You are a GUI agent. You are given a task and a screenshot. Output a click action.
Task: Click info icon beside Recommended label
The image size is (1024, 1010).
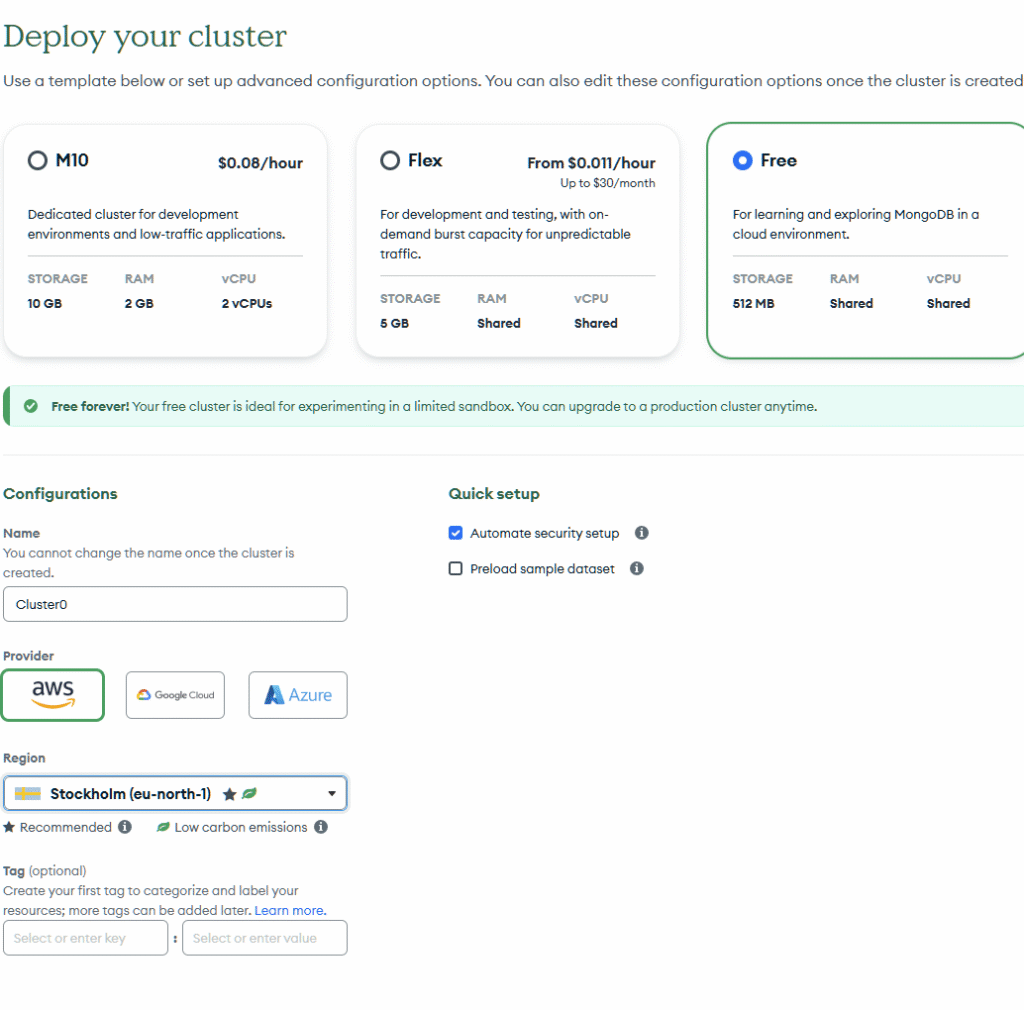point(125,827)
